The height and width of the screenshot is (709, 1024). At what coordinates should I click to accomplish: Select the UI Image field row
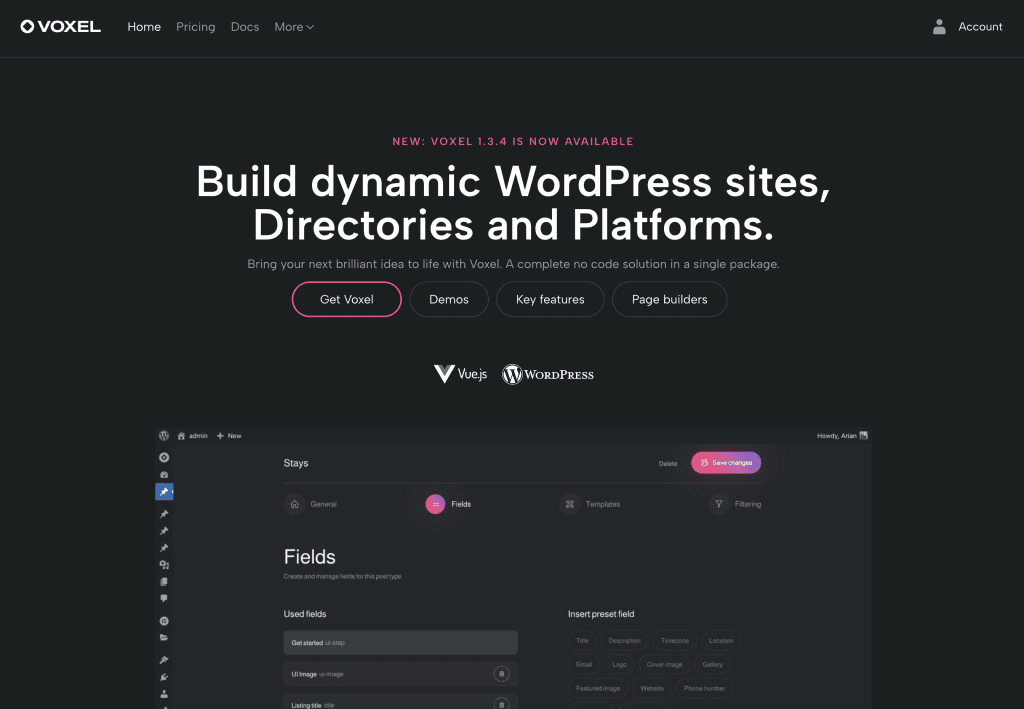click(x=400, y=674)
